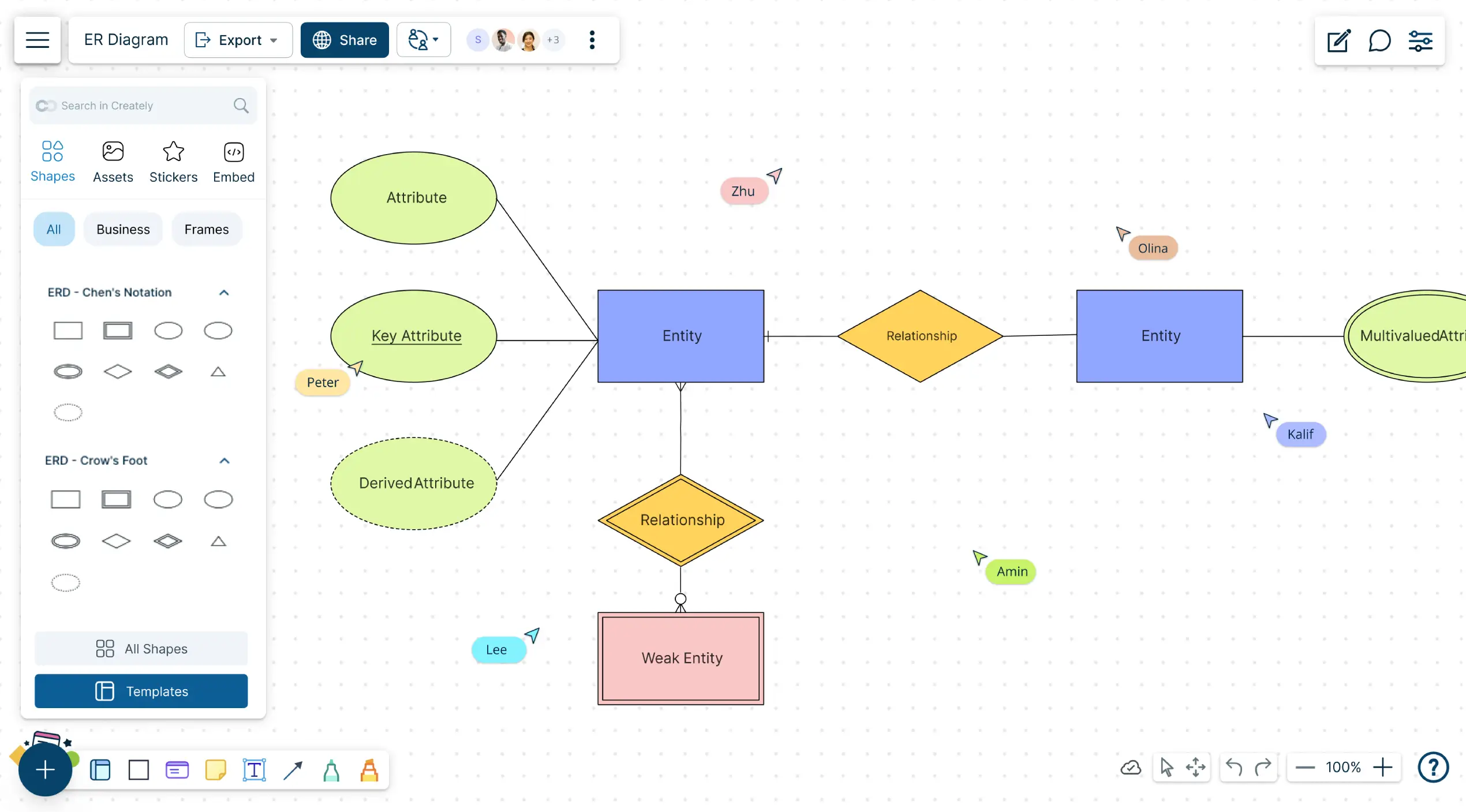Open the Stickers panel

point(173,160)
